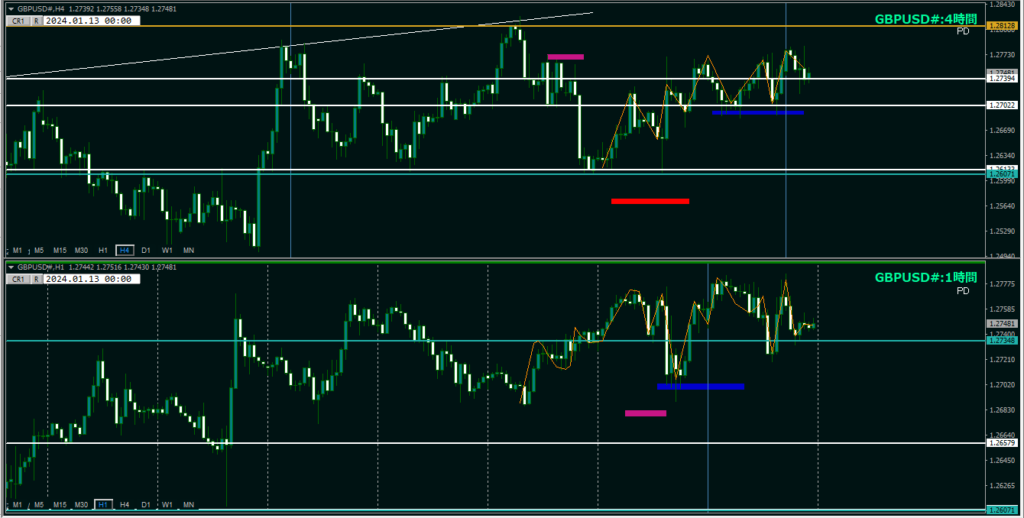Select the blue horizontal marker in the H4 chart
This screenshot has width=1024, height=518.
pyautogui.click(x=758, y=112)
